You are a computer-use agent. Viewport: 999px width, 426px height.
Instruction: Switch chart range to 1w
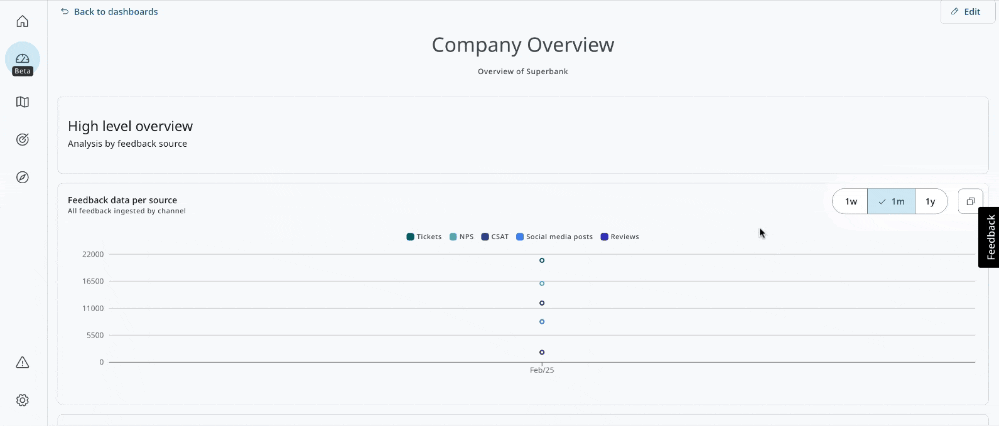(x=851, y=201)
